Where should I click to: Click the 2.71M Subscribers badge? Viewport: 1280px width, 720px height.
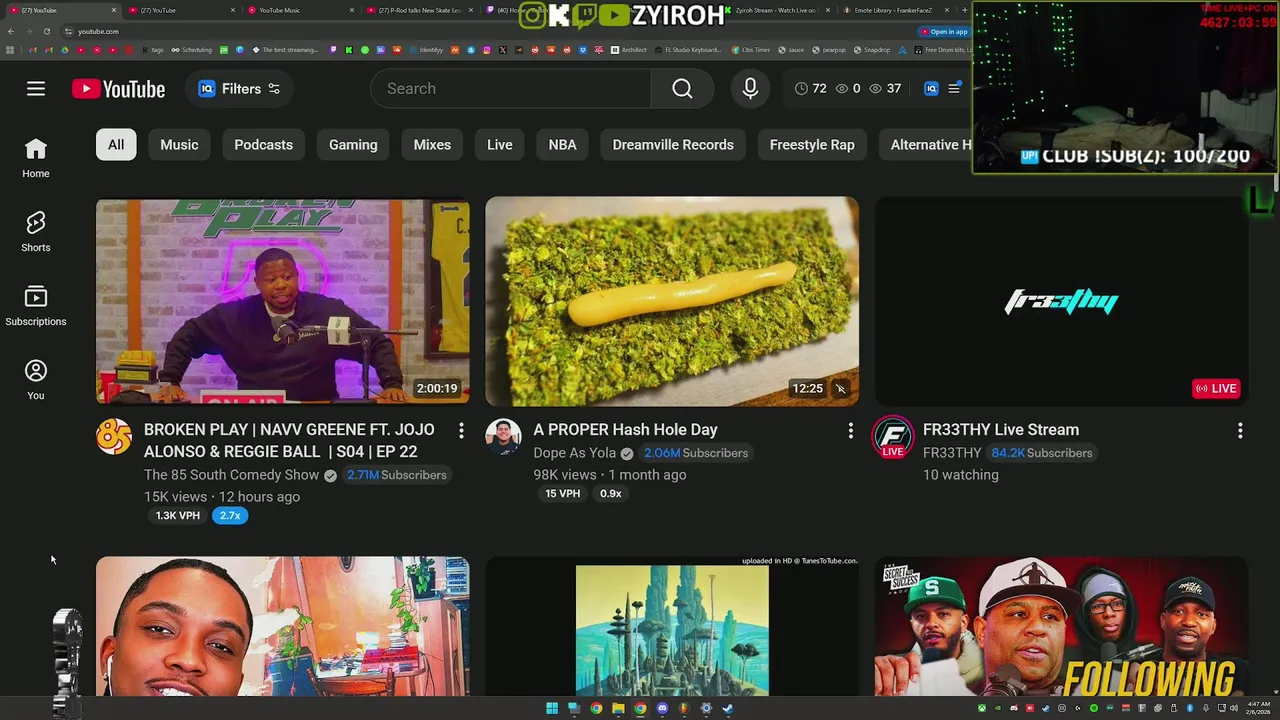(396, 475)
